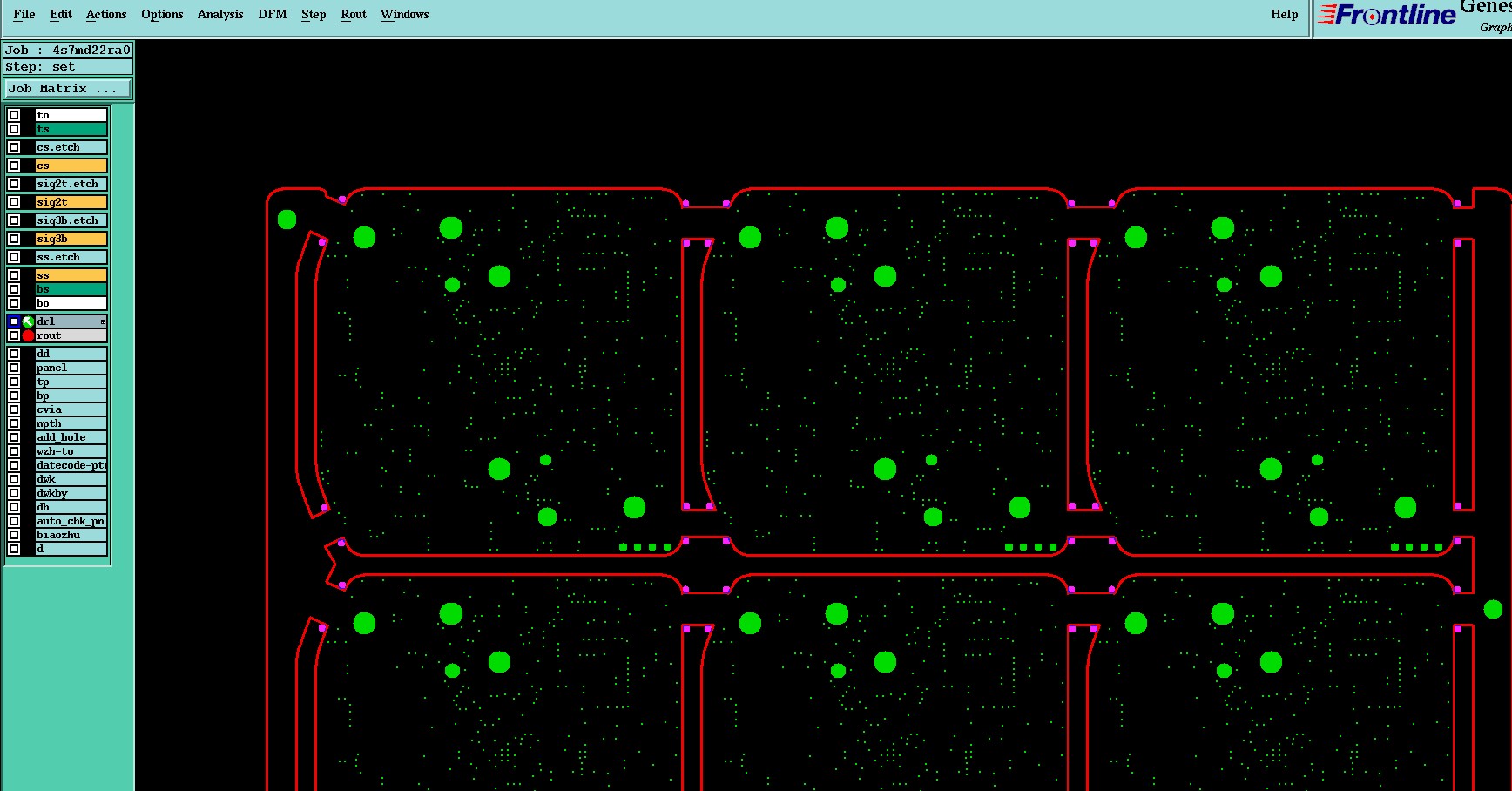Open the Options menu
Image resolution: width=1512 pixels, height=791 pixels.
click(x=162, y=14)
